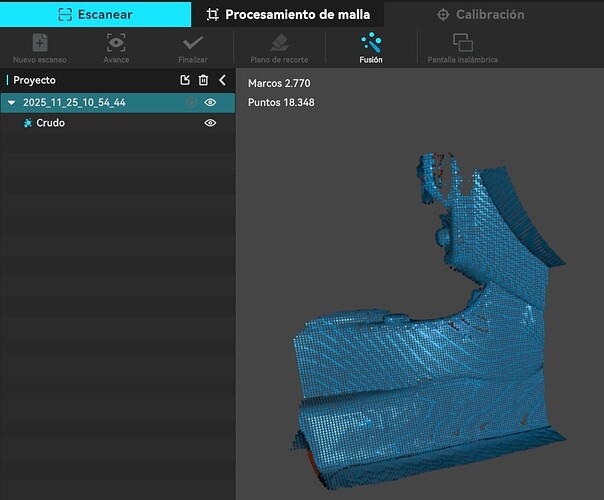This screenshot has height=500, width=604.
Task: Open the Procesamiento de malla tab
Action: point(287,14)
